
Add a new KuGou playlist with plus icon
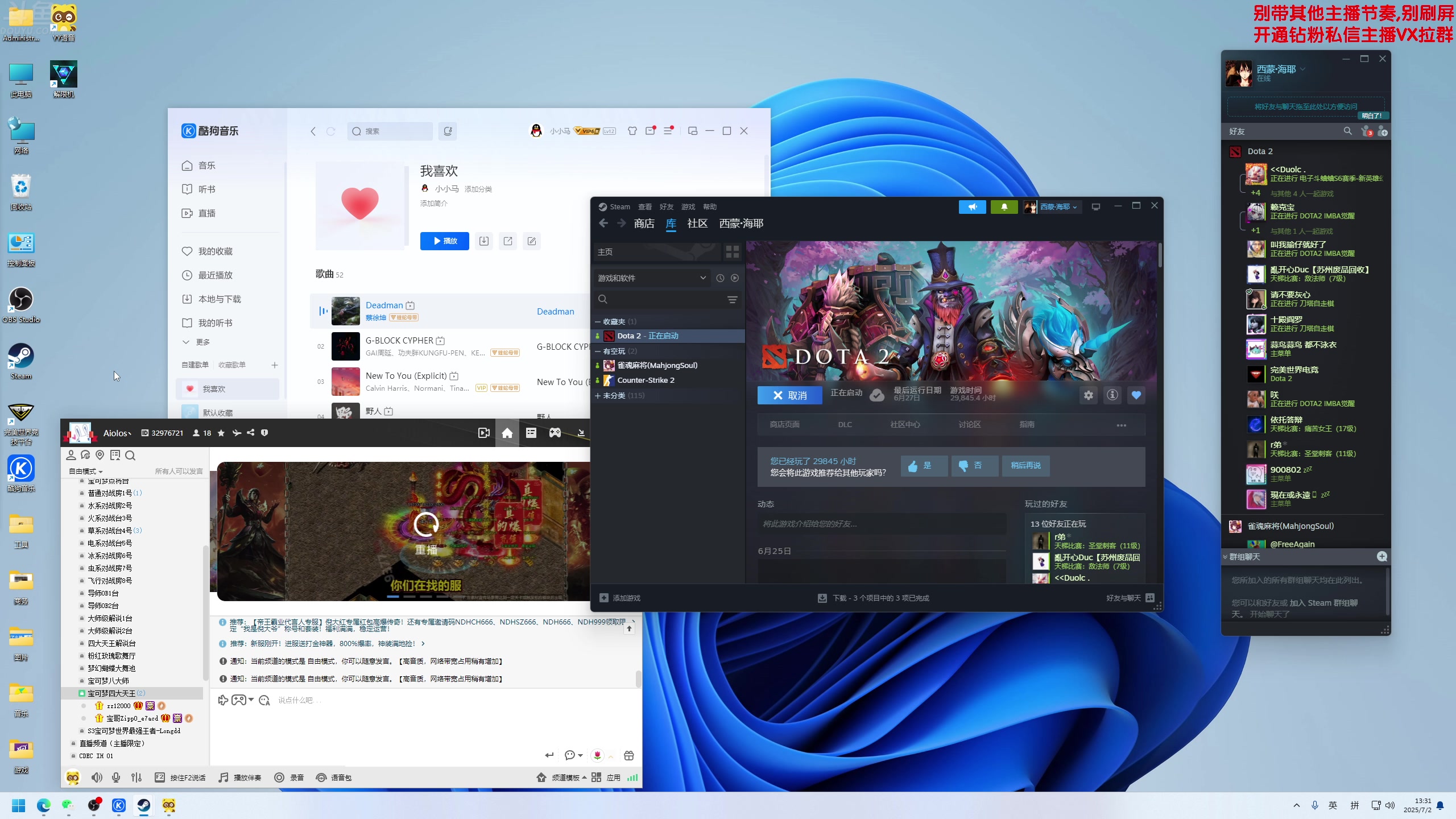(x=275, y=365)
